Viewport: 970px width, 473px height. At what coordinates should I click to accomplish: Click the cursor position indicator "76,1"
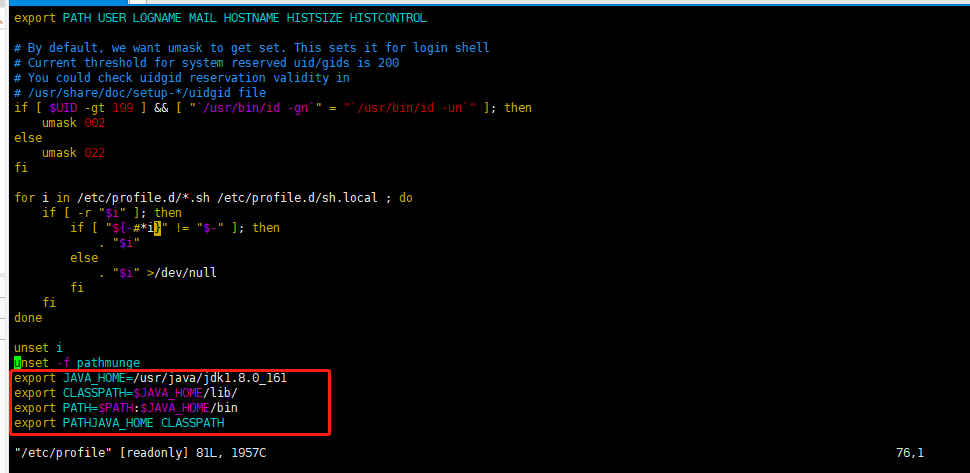pyautogui.click(x=909, y=453)
